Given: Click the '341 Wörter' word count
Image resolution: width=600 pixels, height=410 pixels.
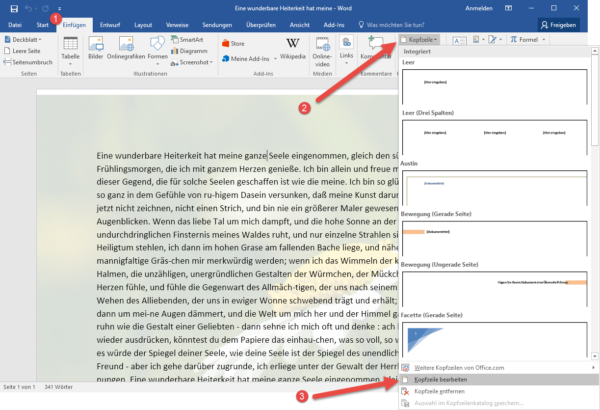Looking at the screenshot, I should click(59, 387).
